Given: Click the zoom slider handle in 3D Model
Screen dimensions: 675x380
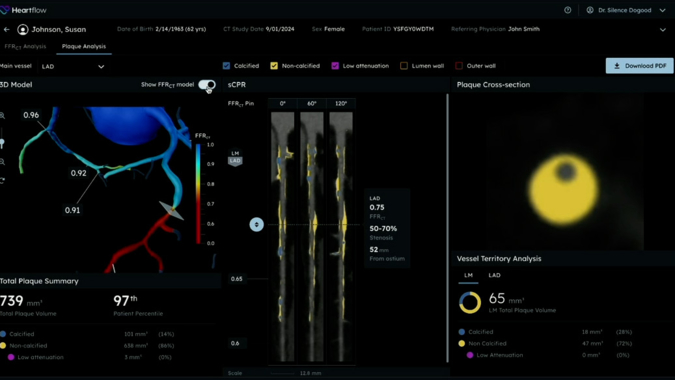Looking at the screenshot, I should pyautogui.click(x=2, y=142).
